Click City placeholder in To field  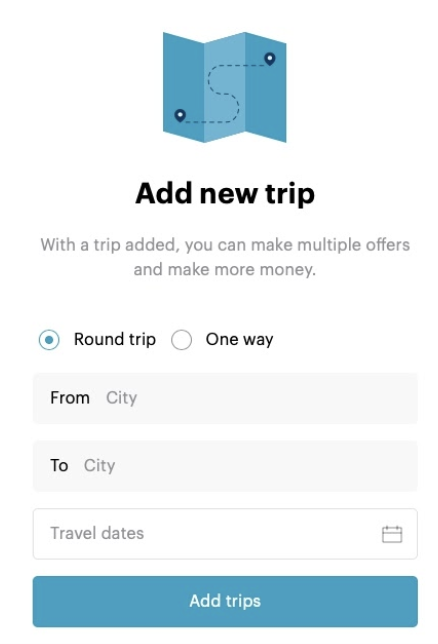pos(99,466)
